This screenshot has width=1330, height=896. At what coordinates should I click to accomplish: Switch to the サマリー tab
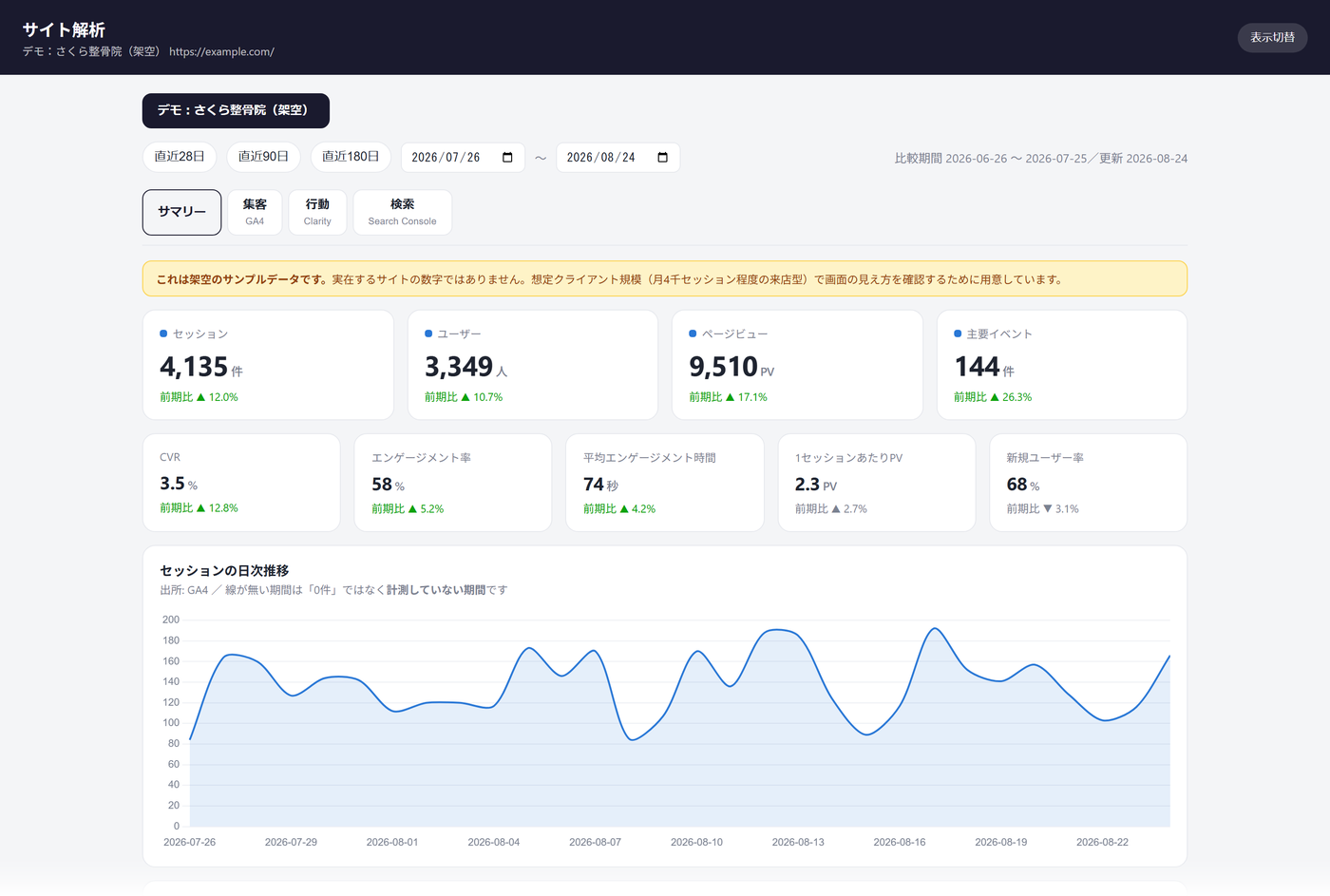tap(181, 212)
